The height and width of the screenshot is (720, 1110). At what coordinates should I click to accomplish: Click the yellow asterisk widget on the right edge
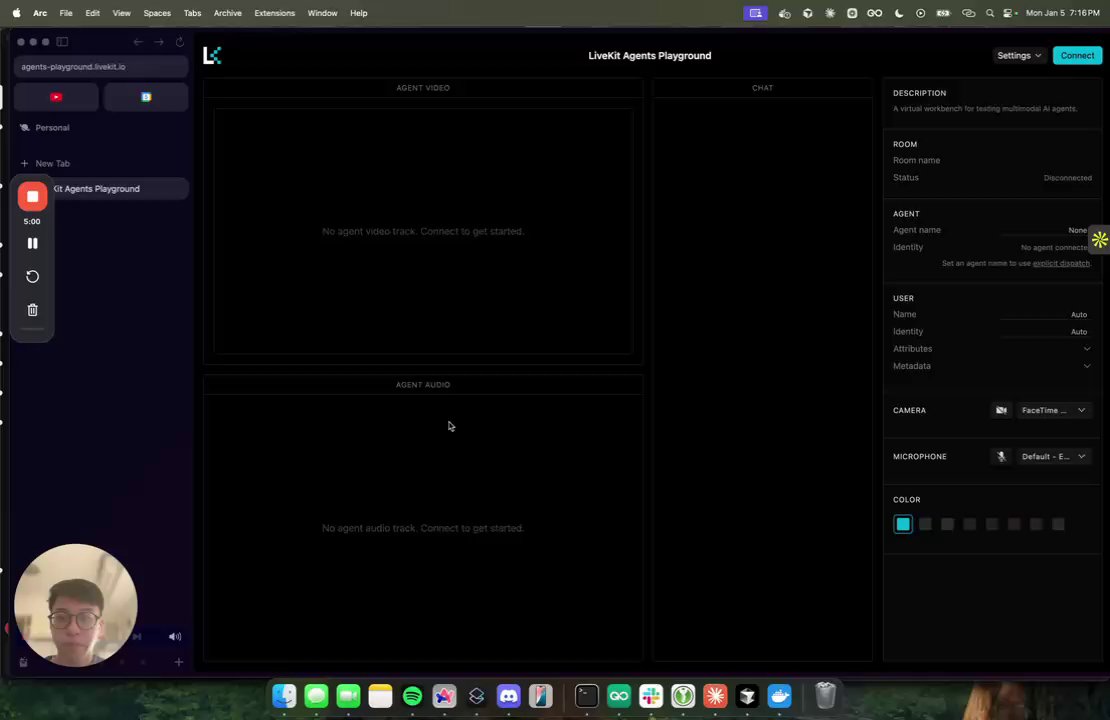click(1099, 240)
